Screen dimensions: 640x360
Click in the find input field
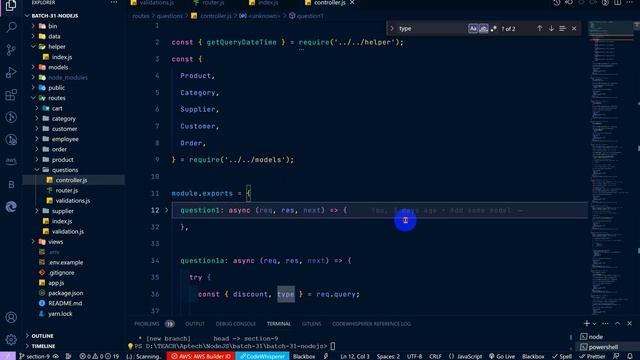pyautogui.click(x=432, y=29)
